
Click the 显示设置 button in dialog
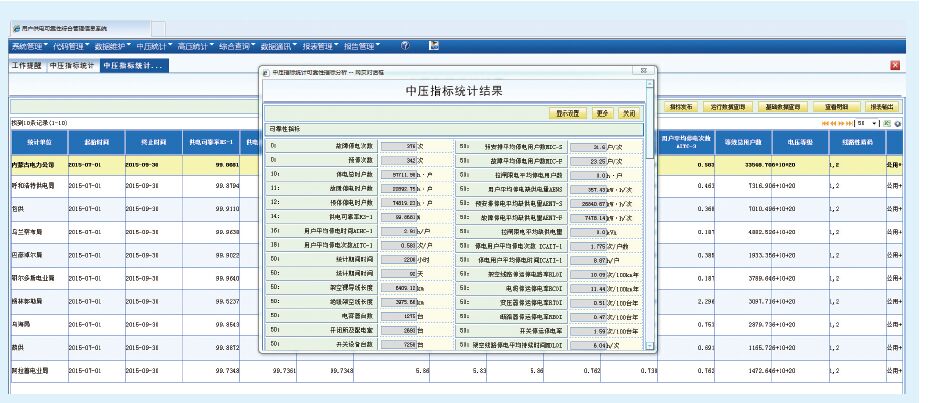[567, 113]
